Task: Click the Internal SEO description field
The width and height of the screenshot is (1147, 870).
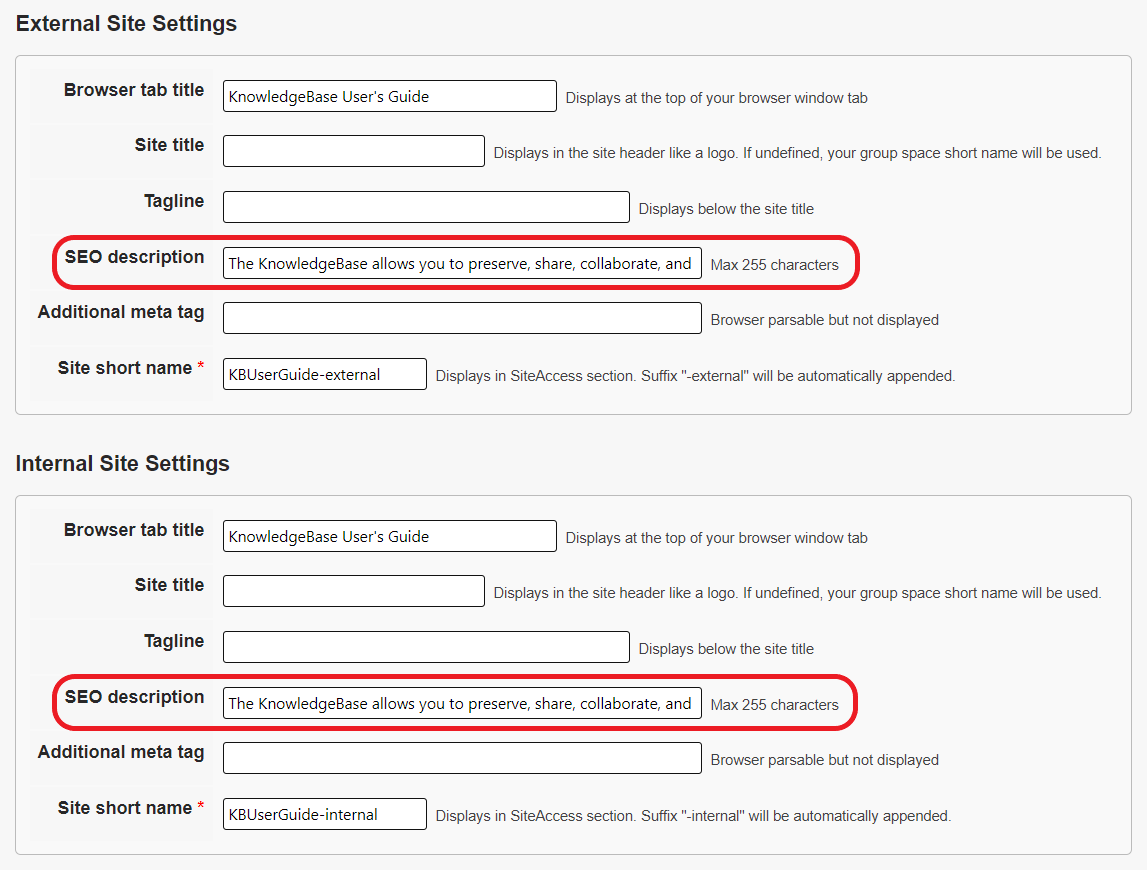Action: click(462, 702)
